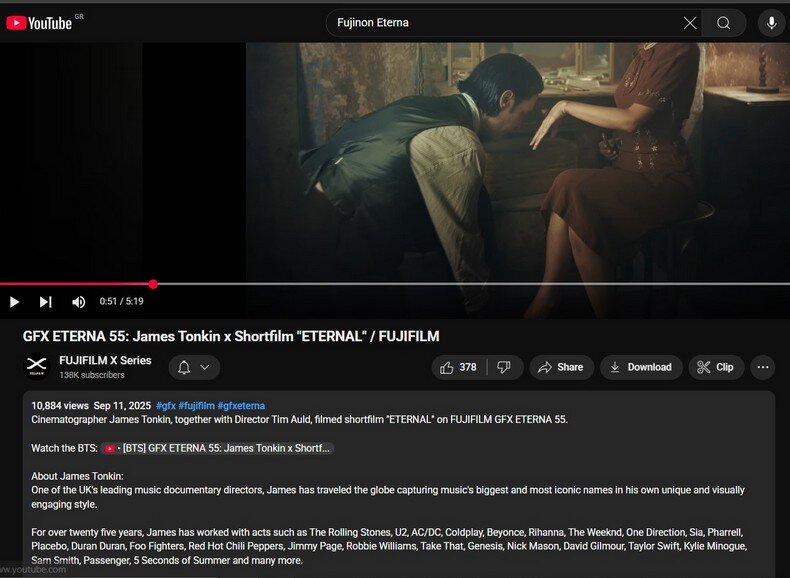Create a clip with the Clip button
This screenshot has height=578, width=790.
click(x=715, y=367)
